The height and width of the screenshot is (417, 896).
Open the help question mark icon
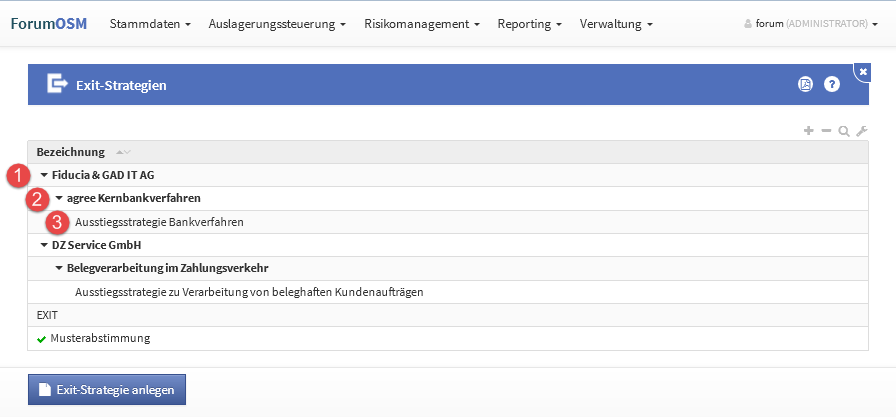tap(832, 85)
